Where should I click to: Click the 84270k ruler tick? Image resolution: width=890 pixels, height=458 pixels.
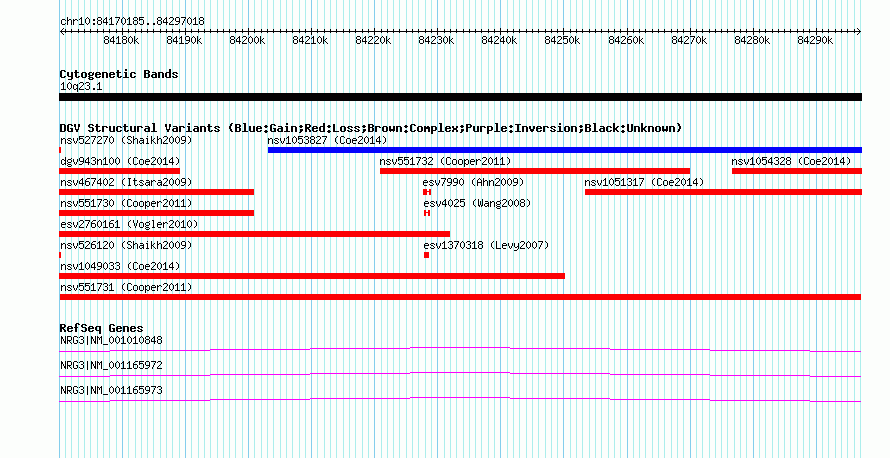(689, 40)
